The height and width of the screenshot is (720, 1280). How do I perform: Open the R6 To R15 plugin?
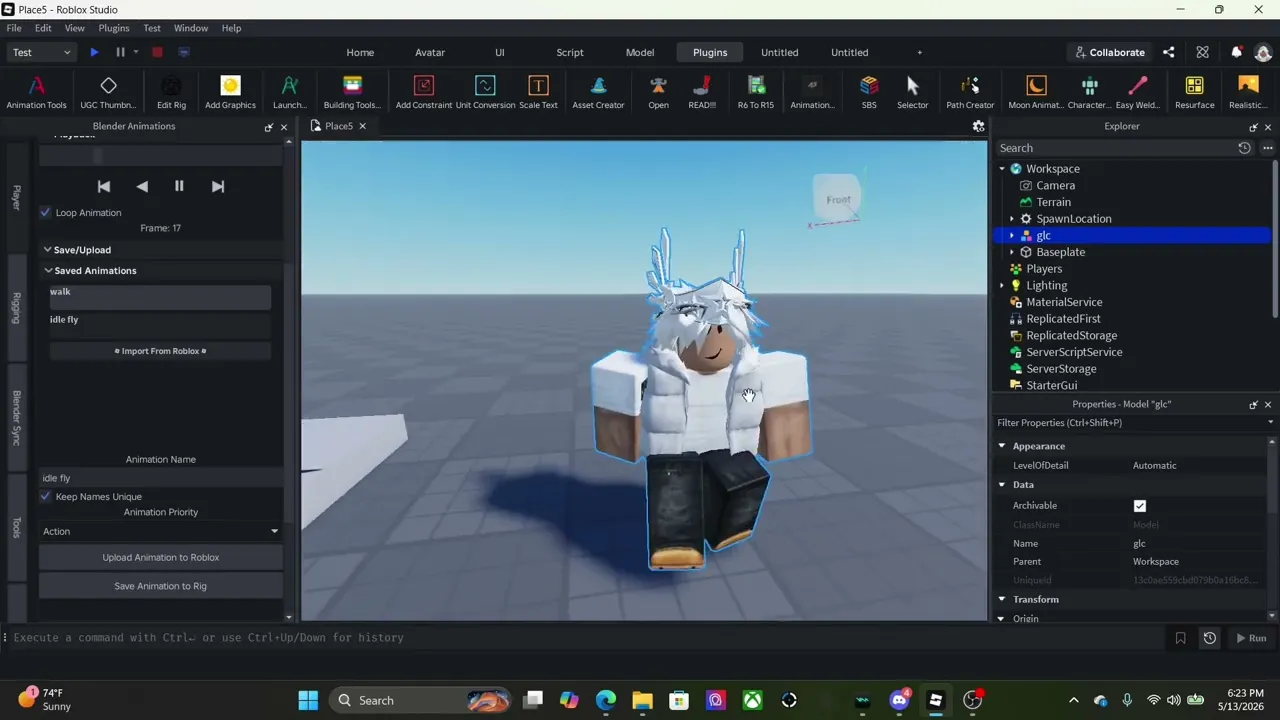(756, 92)
